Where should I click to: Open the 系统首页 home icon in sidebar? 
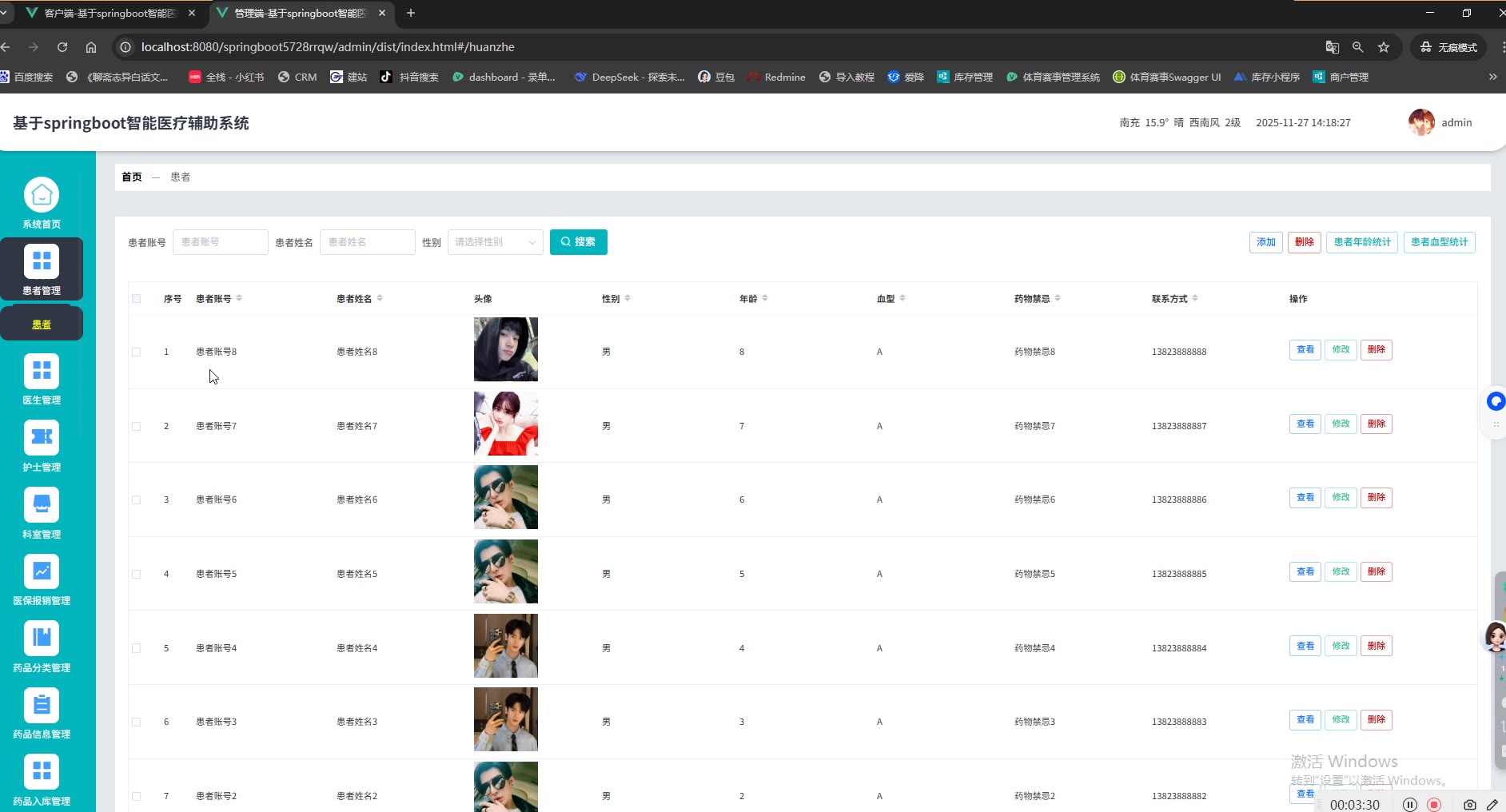pyautogui.click(x=42, y=195)
